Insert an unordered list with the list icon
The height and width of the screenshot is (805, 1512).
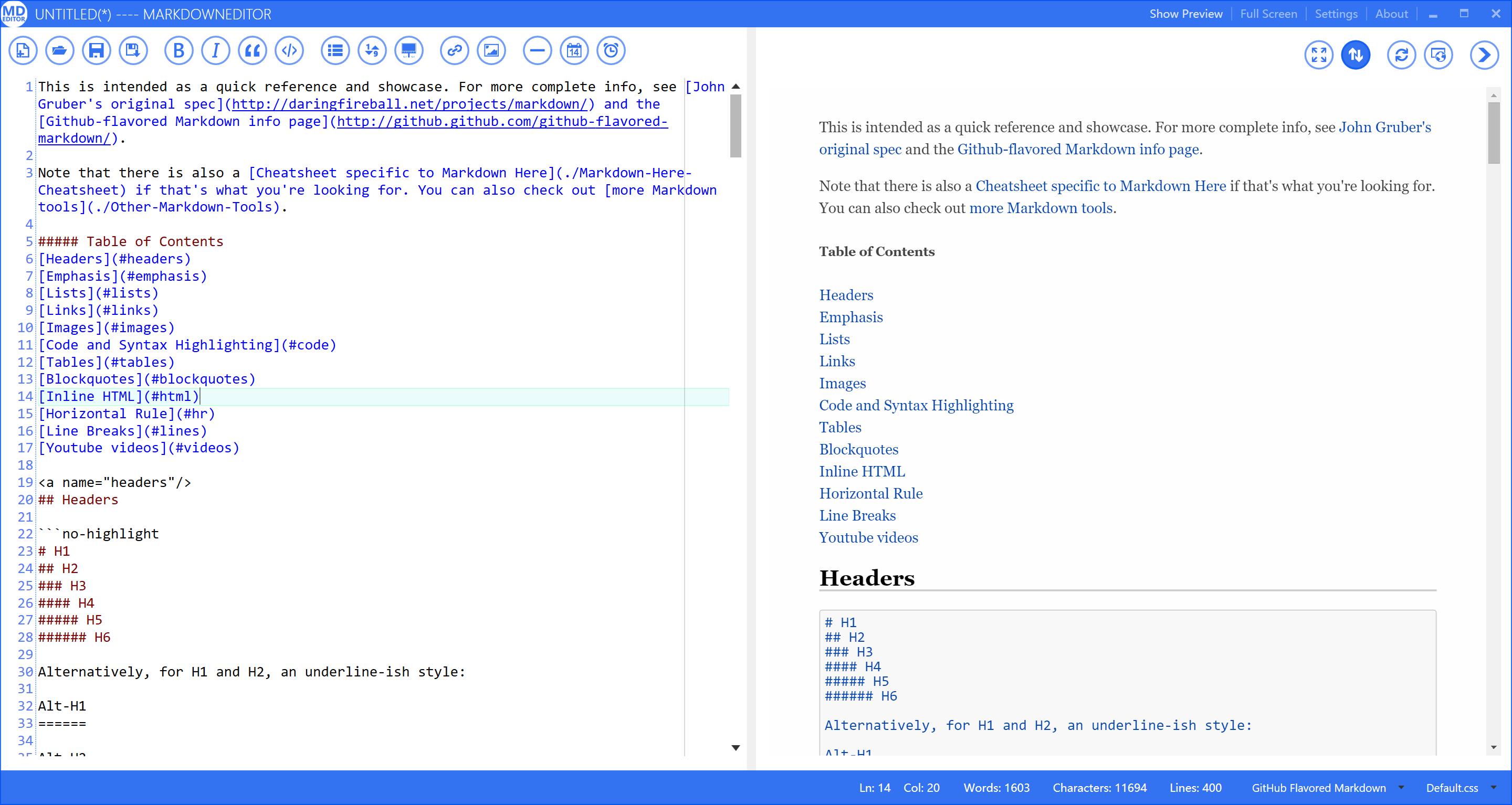[335, 50]
